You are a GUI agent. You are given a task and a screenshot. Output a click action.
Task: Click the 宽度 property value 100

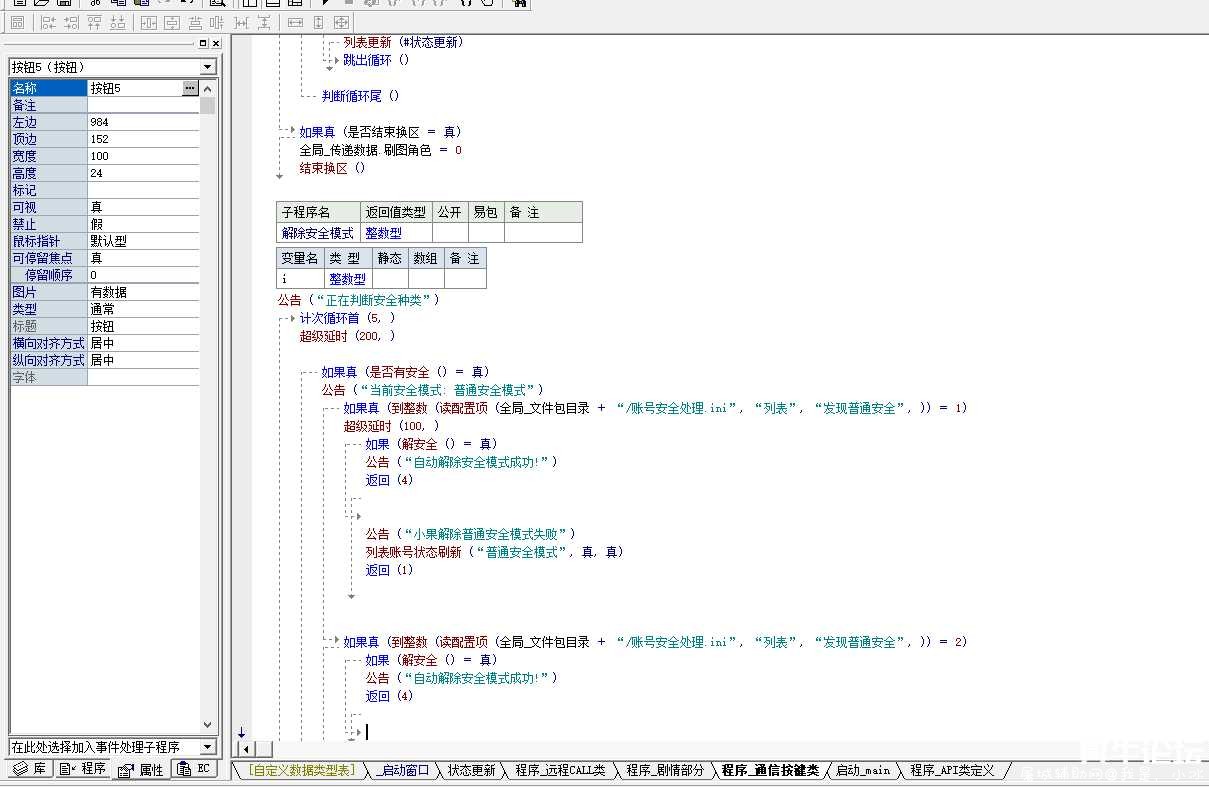pyautogui.click(x=144, y=156)
